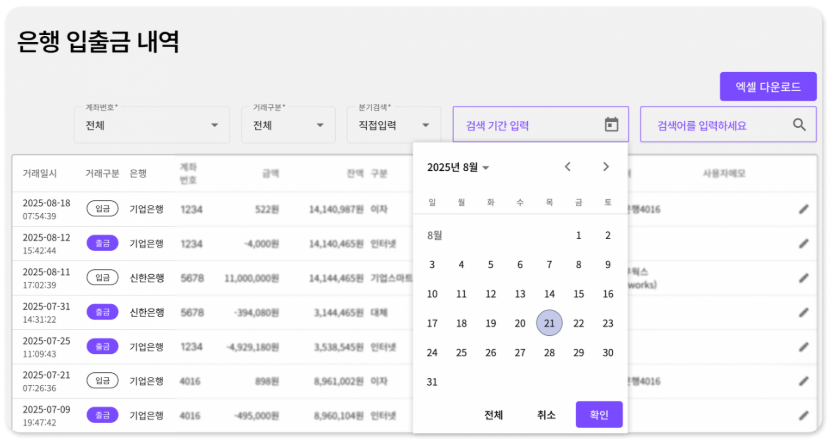The width and height of the screenshot is (837, 440).
Task: Choose day 22 in calendar
Action: [579, 323]
